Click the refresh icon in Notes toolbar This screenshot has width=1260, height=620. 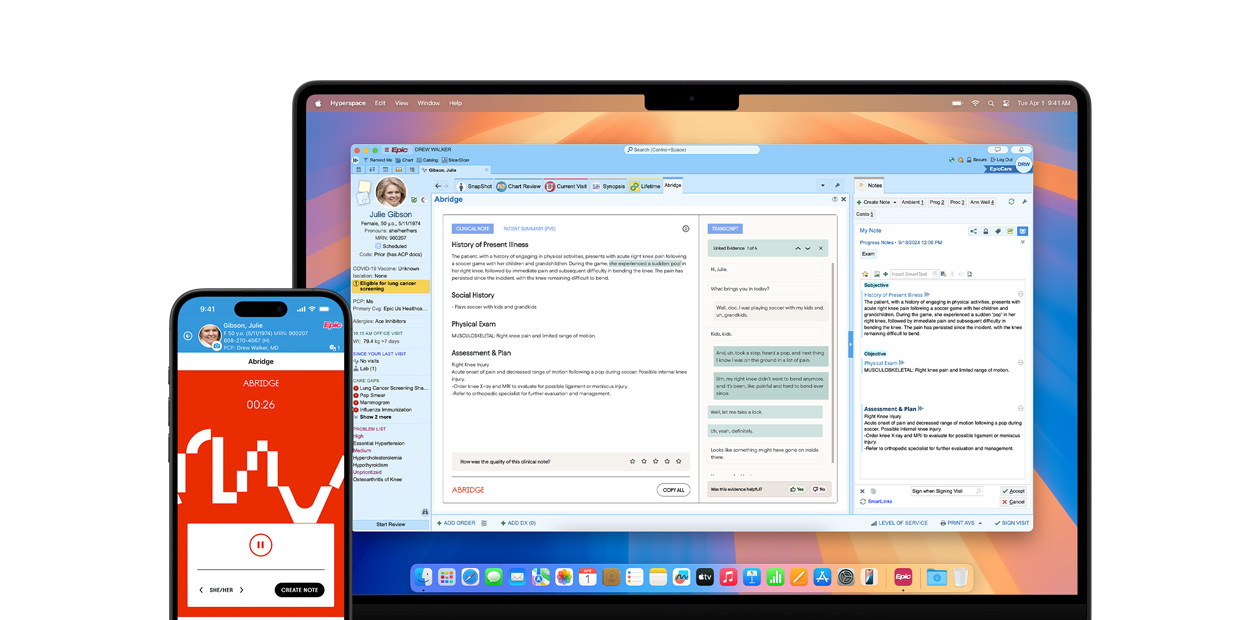(x=1011, y=202)
